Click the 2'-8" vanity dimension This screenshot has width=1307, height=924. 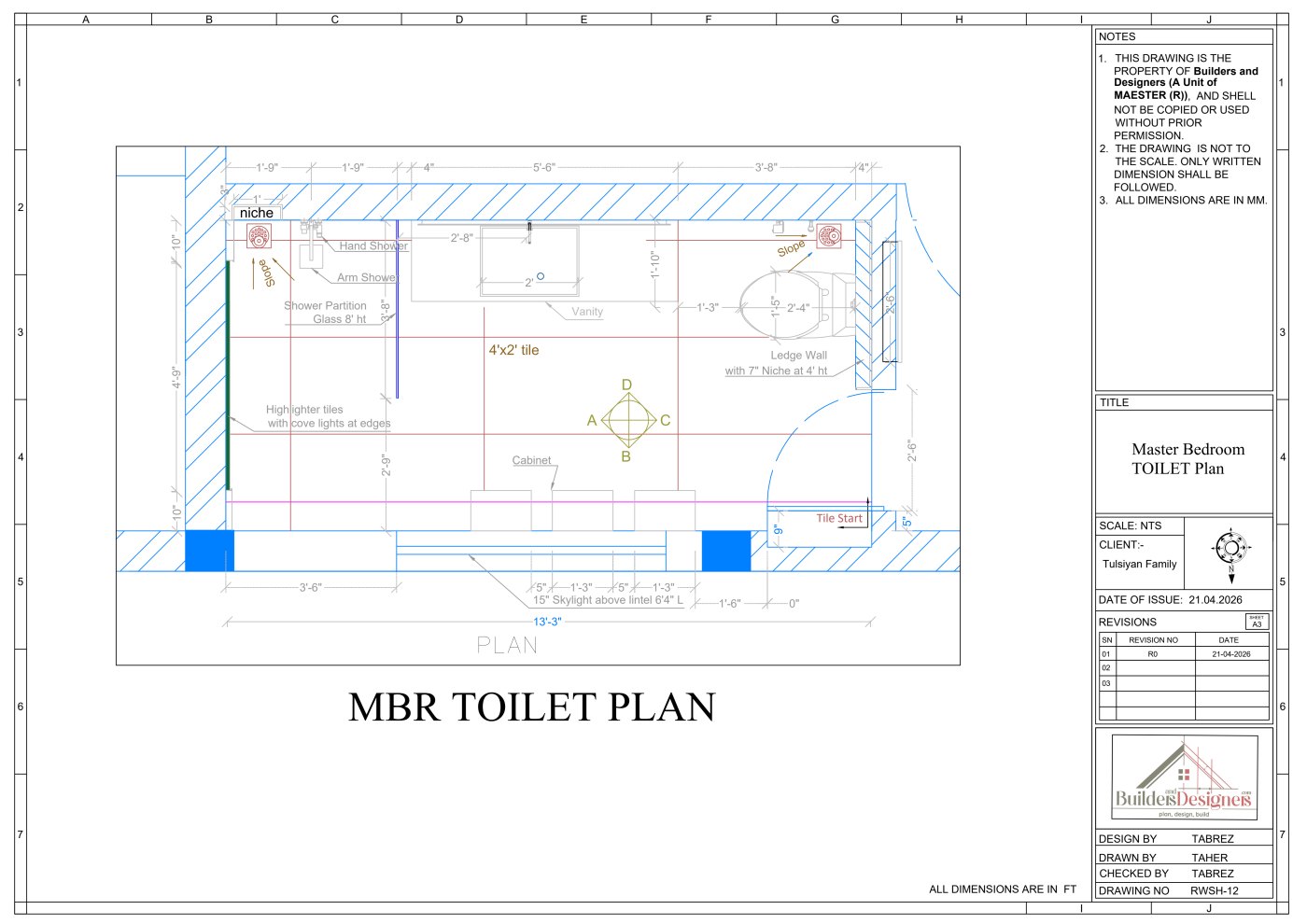[461, 238]
